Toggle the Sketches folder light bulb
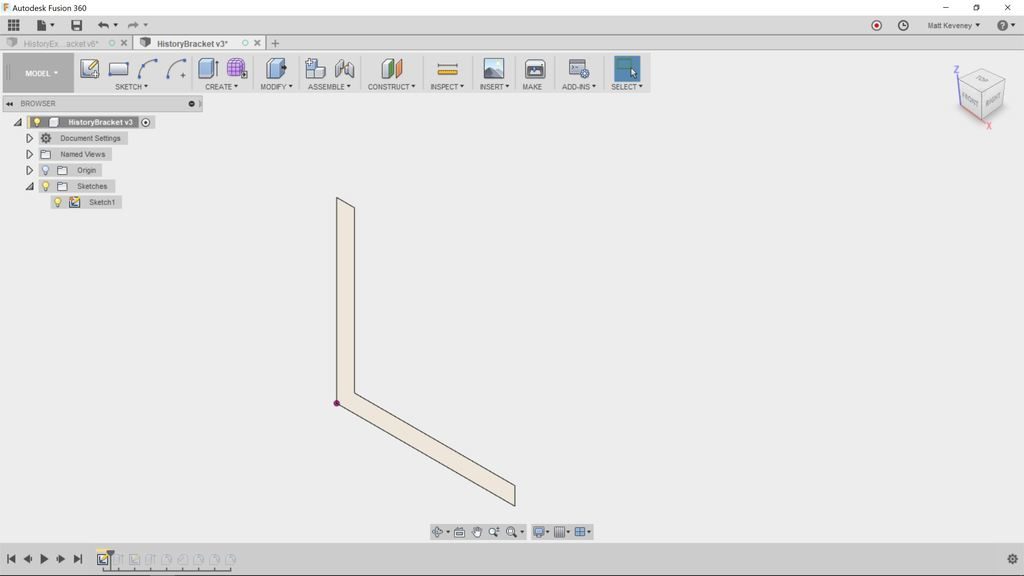This screenshot has height=576, width=1024. tap(44, 186)
